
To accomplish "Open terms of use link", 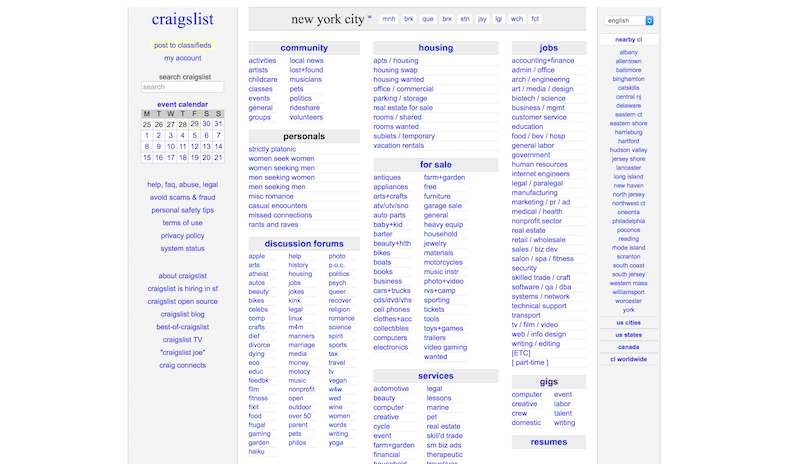I will 182,223.
